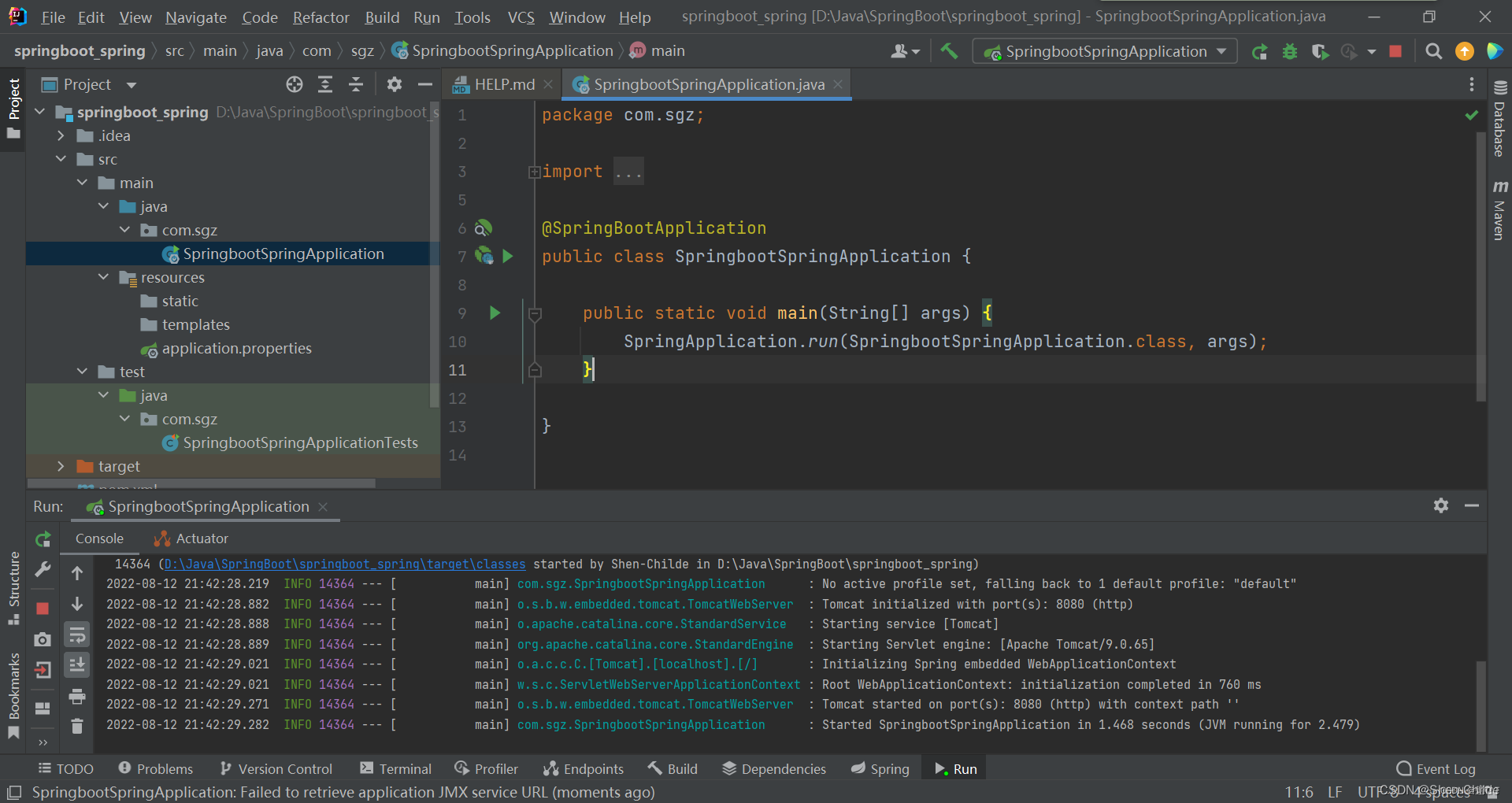1512x803 pixels.
Task: Click the editor vertical scrollbar
Action: (x=1480, y=266)
